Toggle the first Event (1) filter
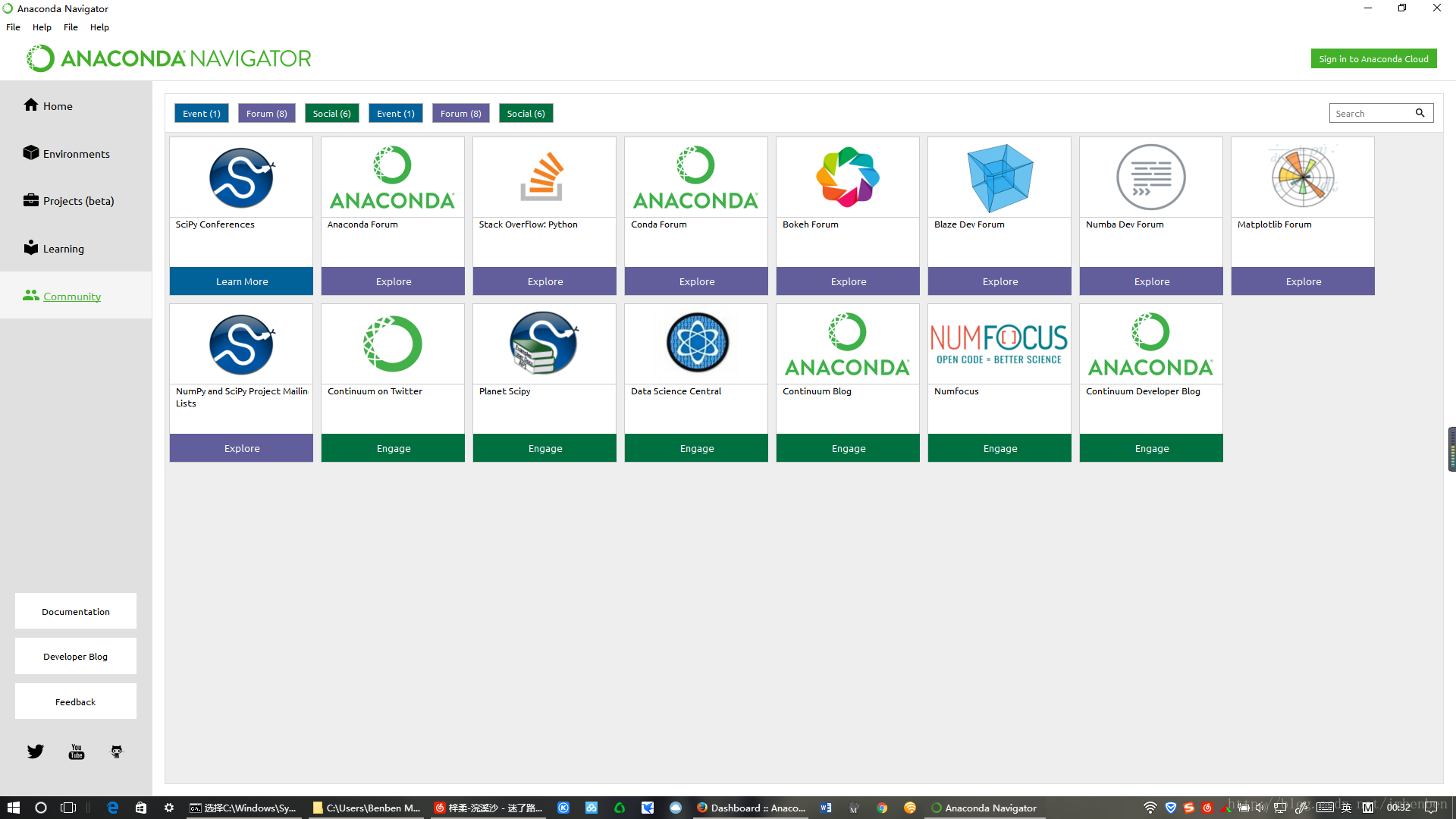Viewport: 1456px width, 819px height. (201, 113)
